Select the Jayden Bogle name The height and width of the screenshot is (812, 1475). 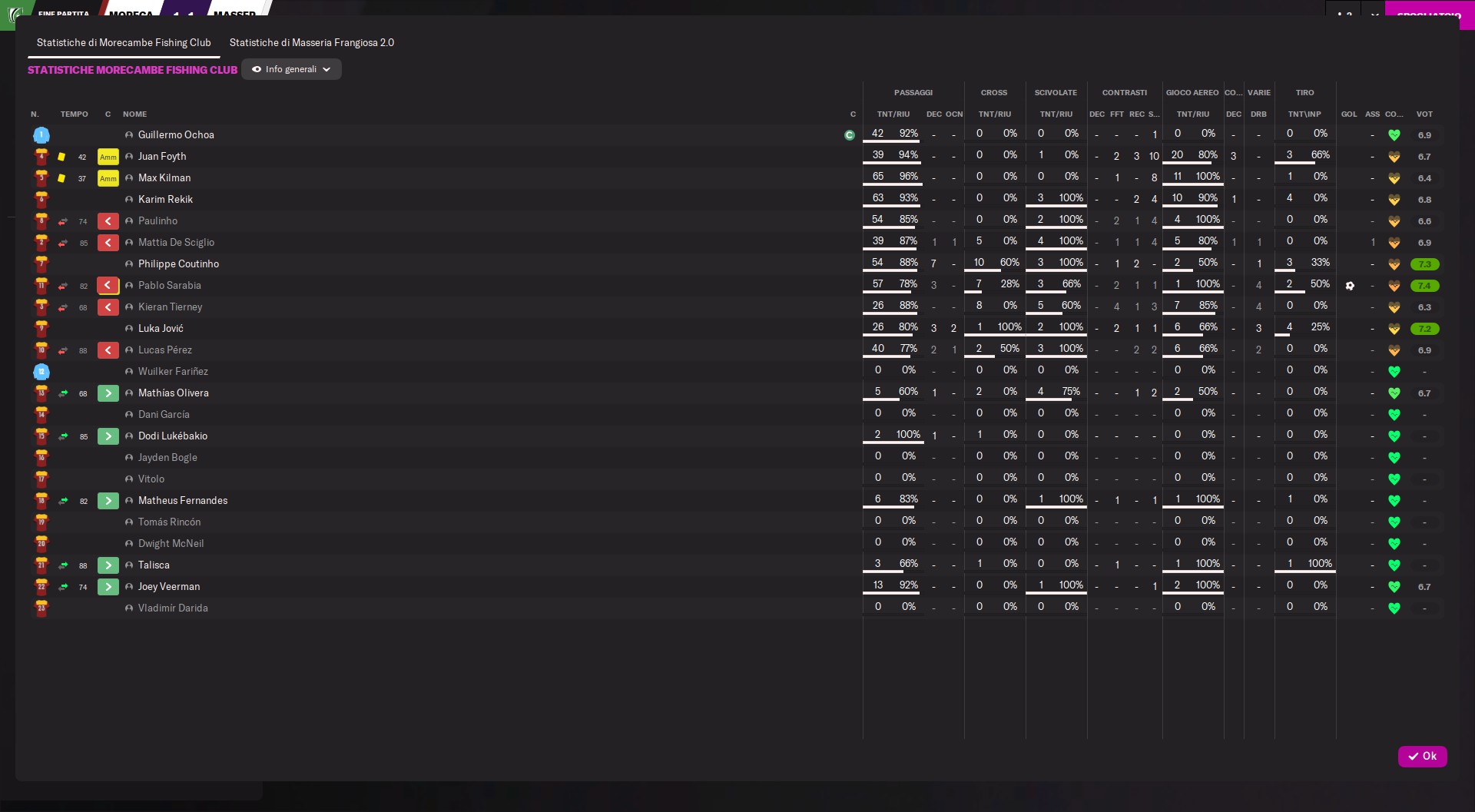click(167, 458)
